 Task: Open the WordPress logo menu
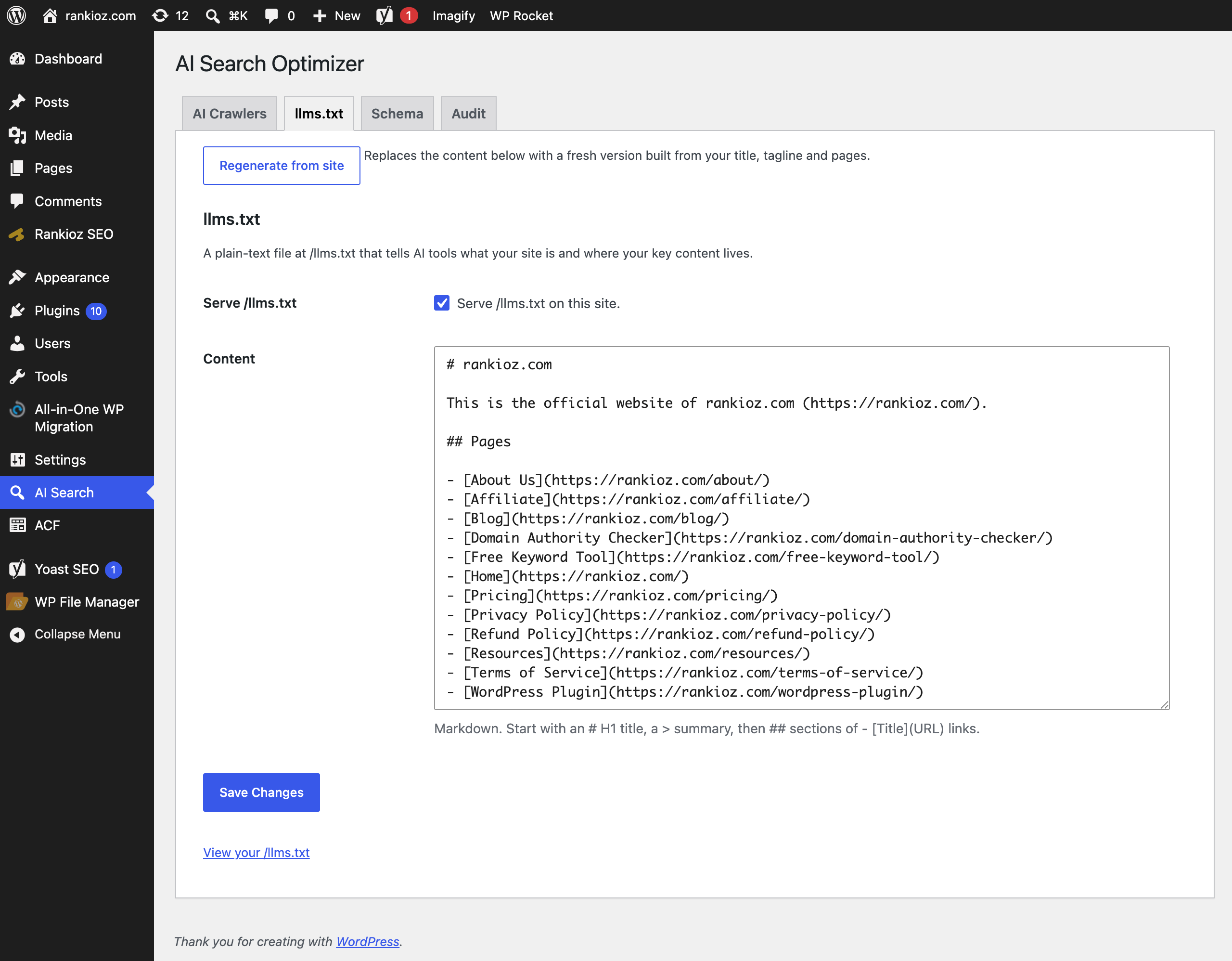(16, 15)
